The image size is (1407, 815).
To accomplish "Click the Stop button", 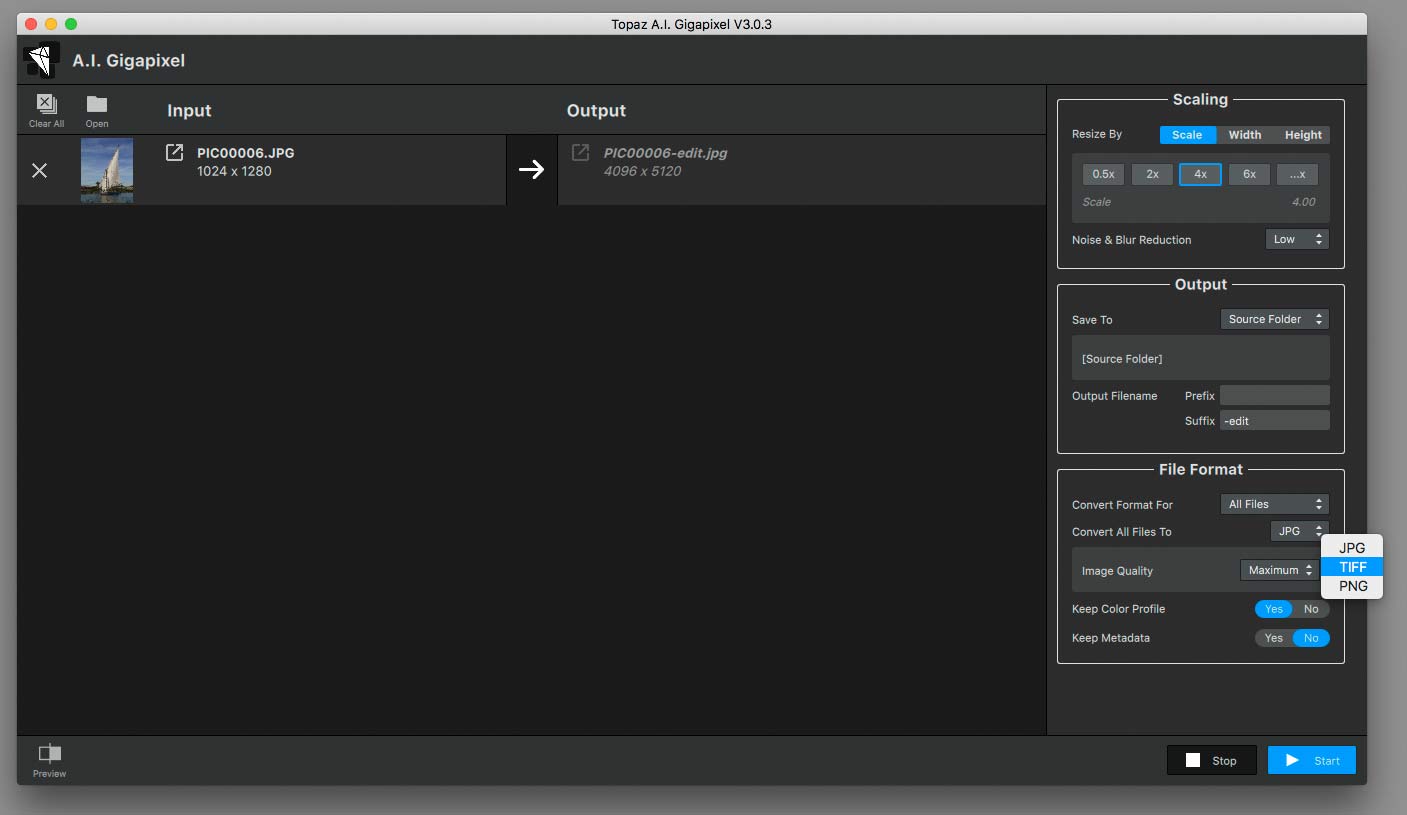I will click(1212, 760).
